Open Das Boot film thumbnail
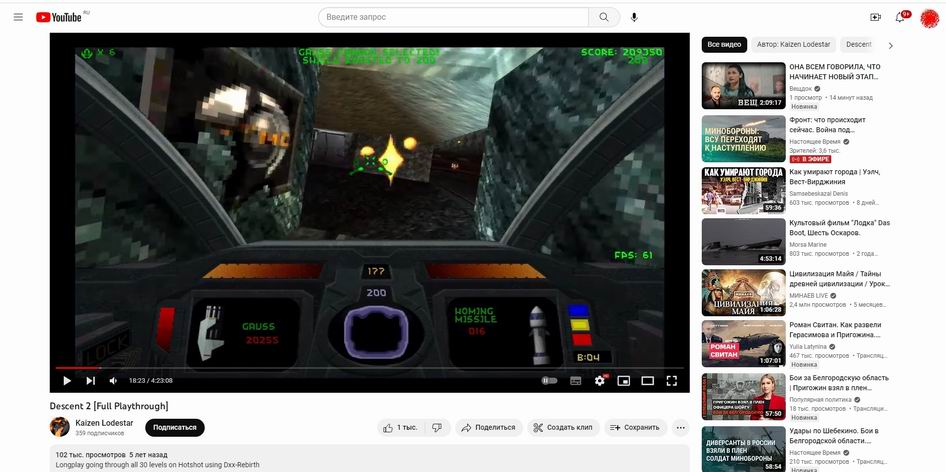The image size is (946, 472). coord(743,242)
